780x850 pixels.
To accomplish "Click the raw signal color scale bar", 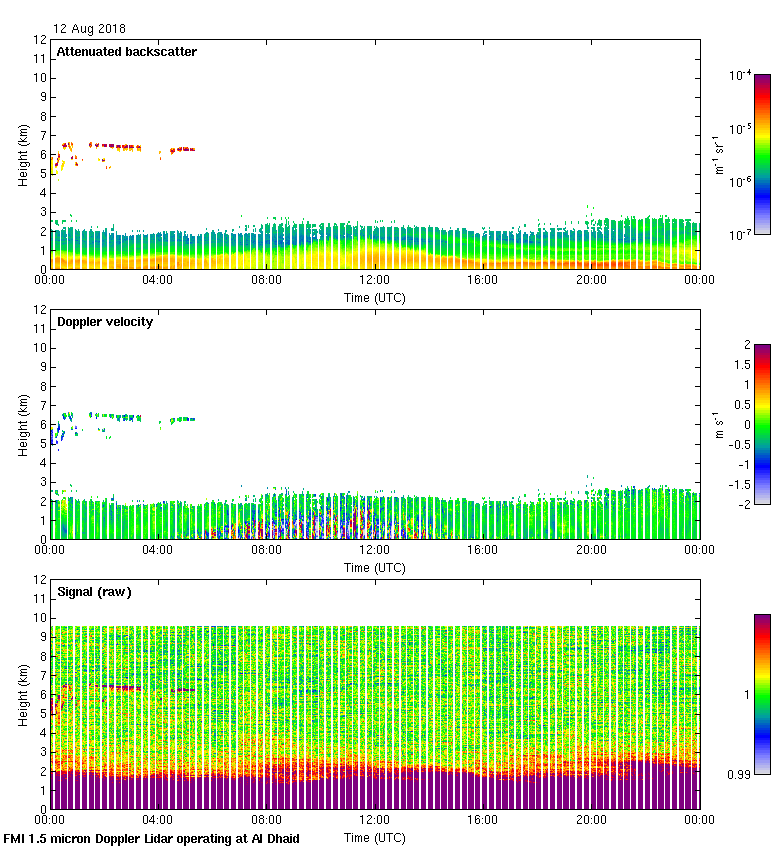I will [762, 694].
